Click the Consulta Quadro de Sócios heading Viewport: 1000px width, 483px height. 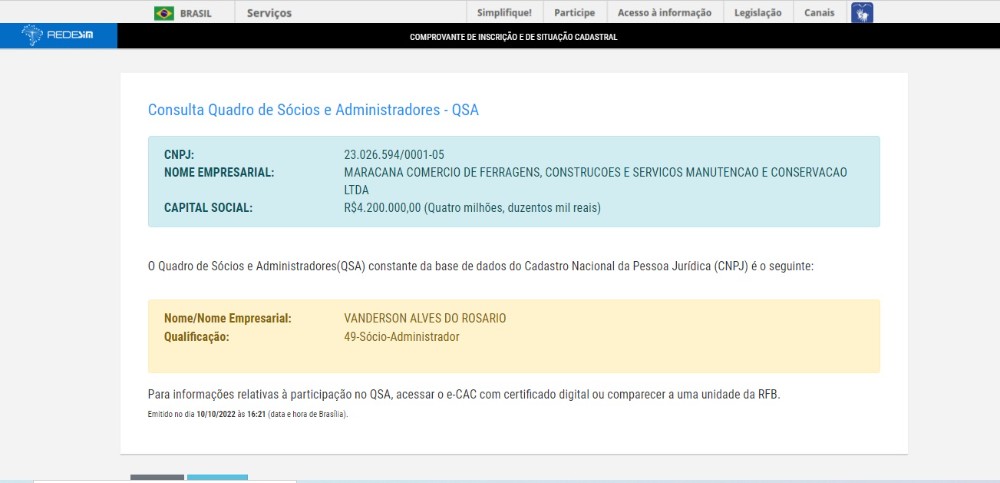coord(313,110)
